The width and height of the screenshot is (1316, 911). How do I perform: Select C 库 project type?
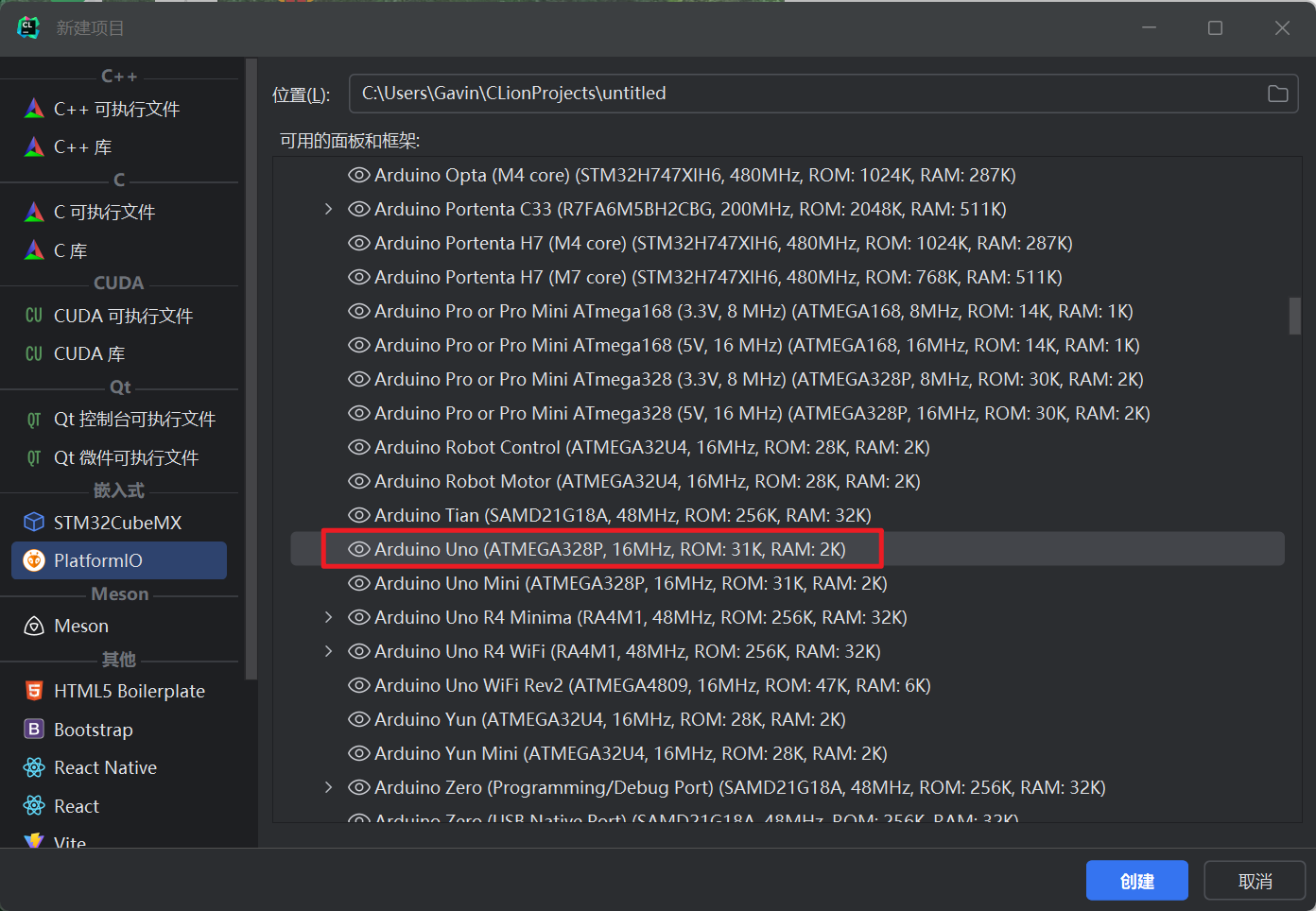(x=119, y=250)
